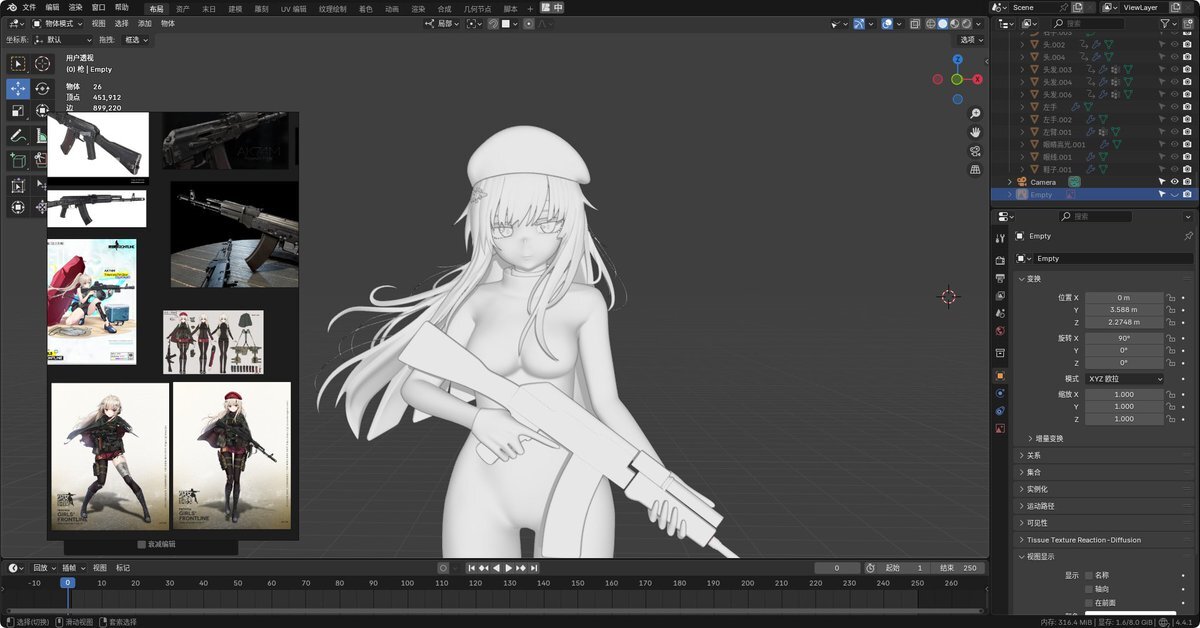Select solid viewport shading mode

click(x=941, y=23)
